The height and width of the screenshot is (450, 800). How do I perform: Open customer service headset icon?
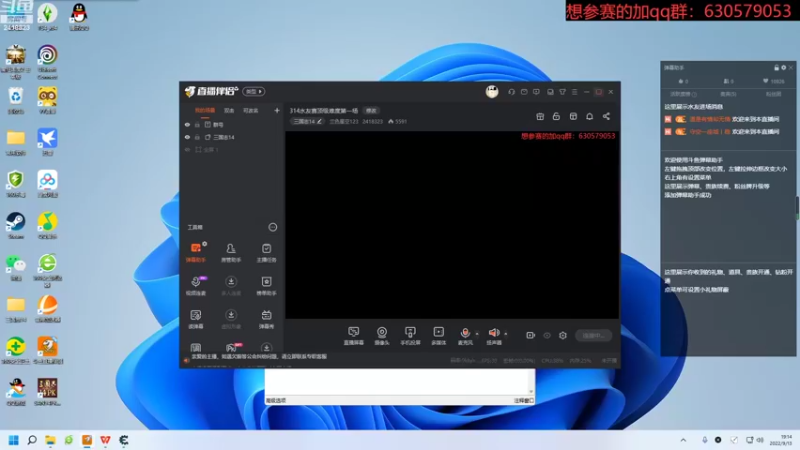tap(511, 92)
